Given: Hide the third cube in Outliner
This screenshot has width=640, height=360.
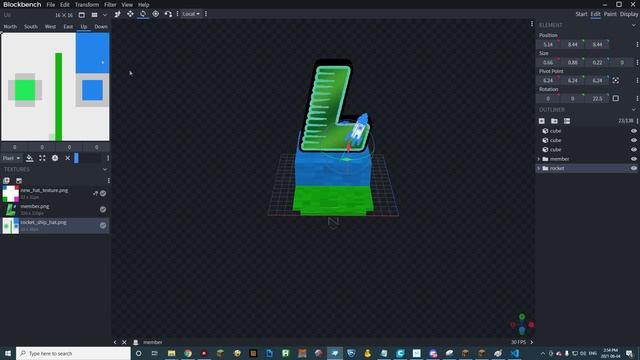Looking at the screenshot, I should click(x=633, y=150).
